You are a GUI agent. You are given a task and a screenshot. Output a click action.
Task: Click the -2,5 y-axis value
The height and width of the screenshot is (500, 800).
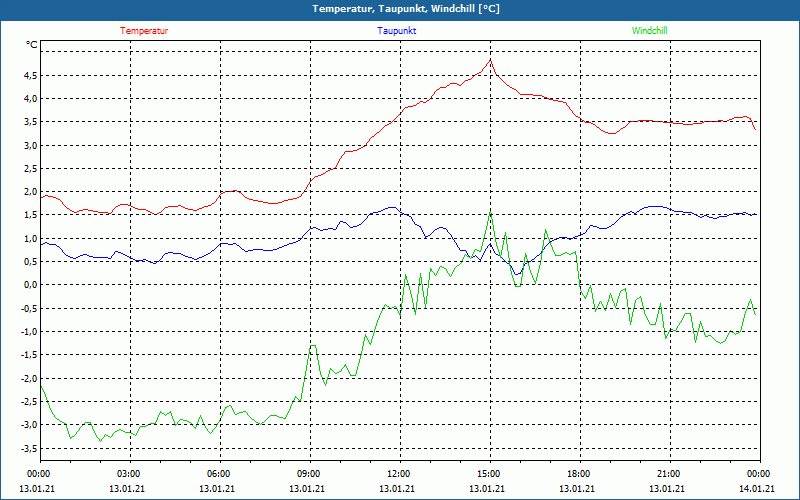(29, 402)
